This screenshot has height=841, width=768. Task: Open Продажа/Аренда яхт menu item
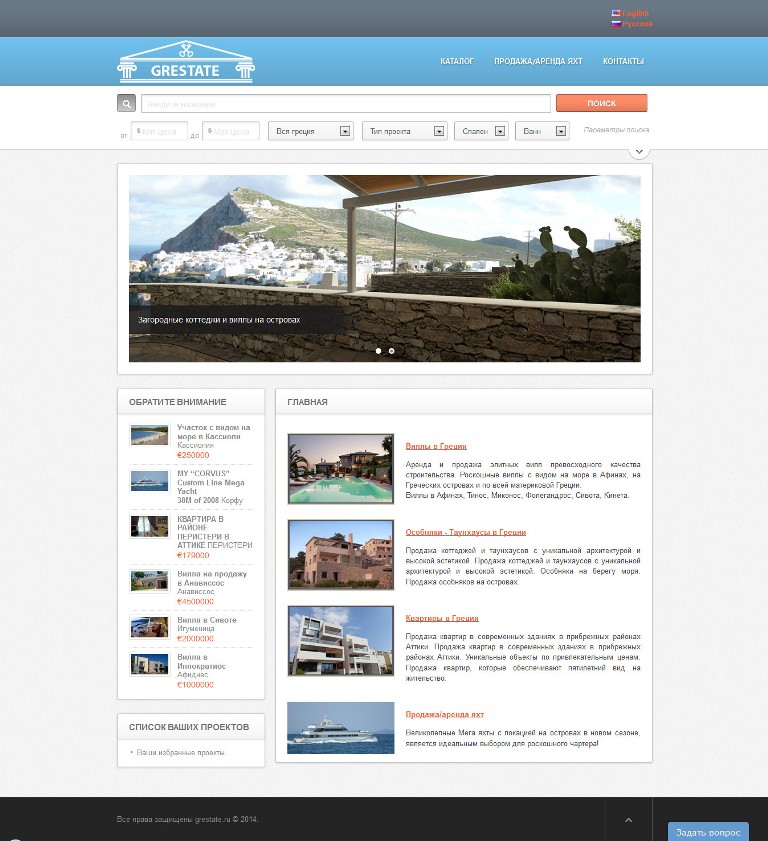coord(538,61)
